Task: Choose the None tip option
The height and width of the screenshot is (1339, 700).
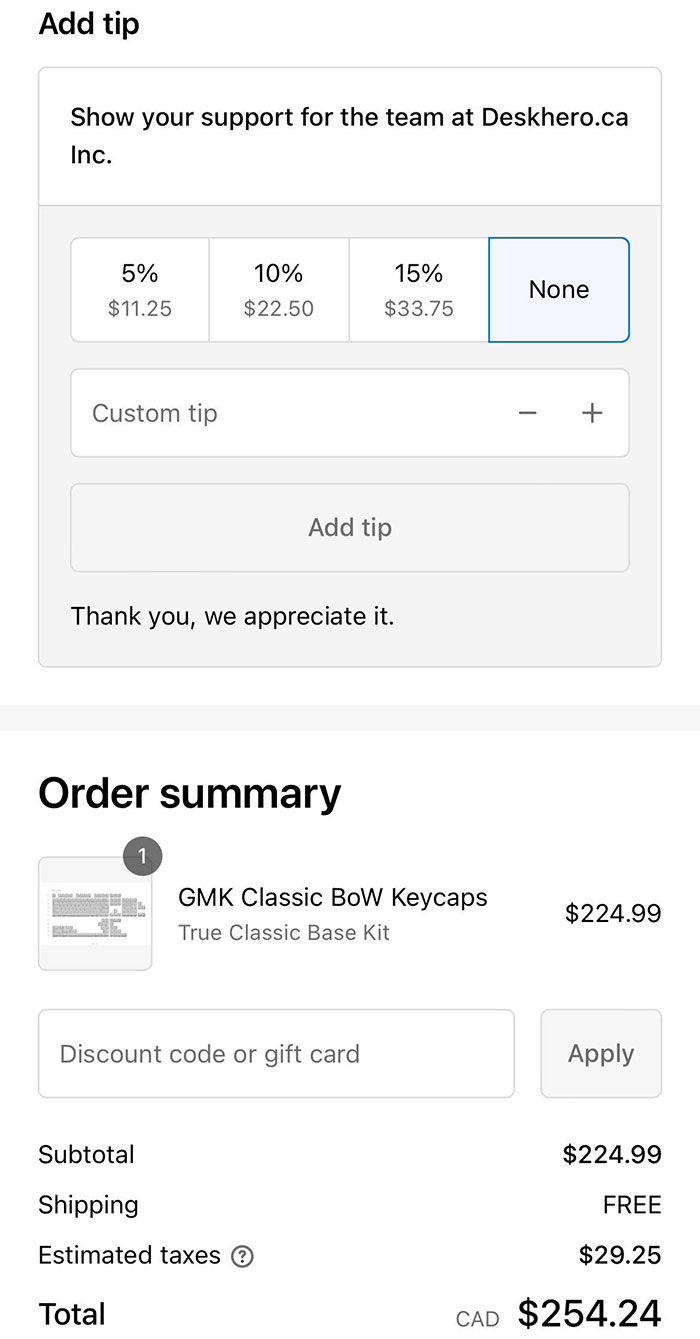Action: pos(558,289)
